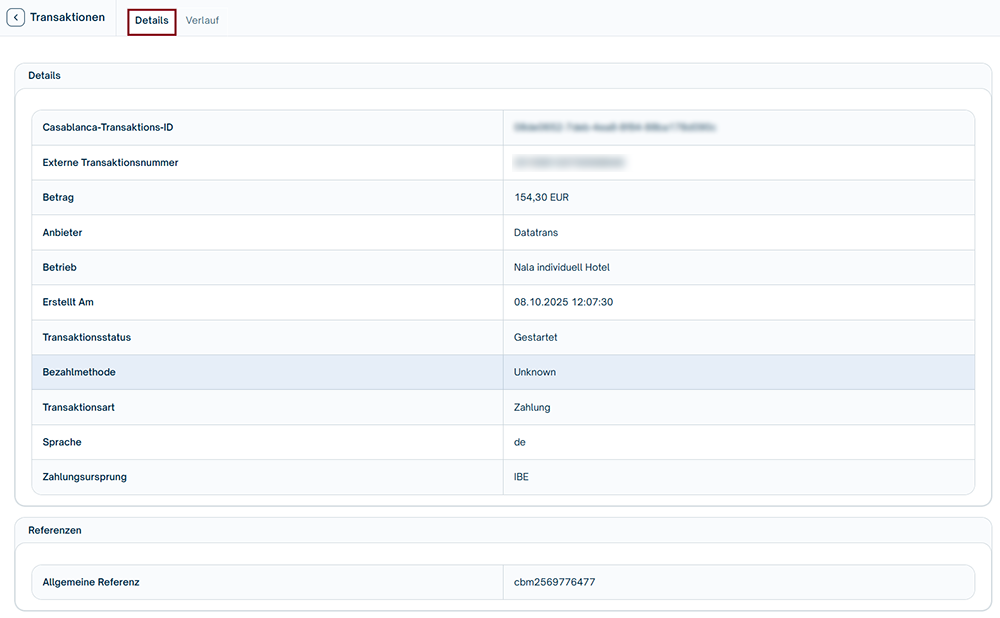
Task: Click the blurred external transaction number value
Action: 569,162
